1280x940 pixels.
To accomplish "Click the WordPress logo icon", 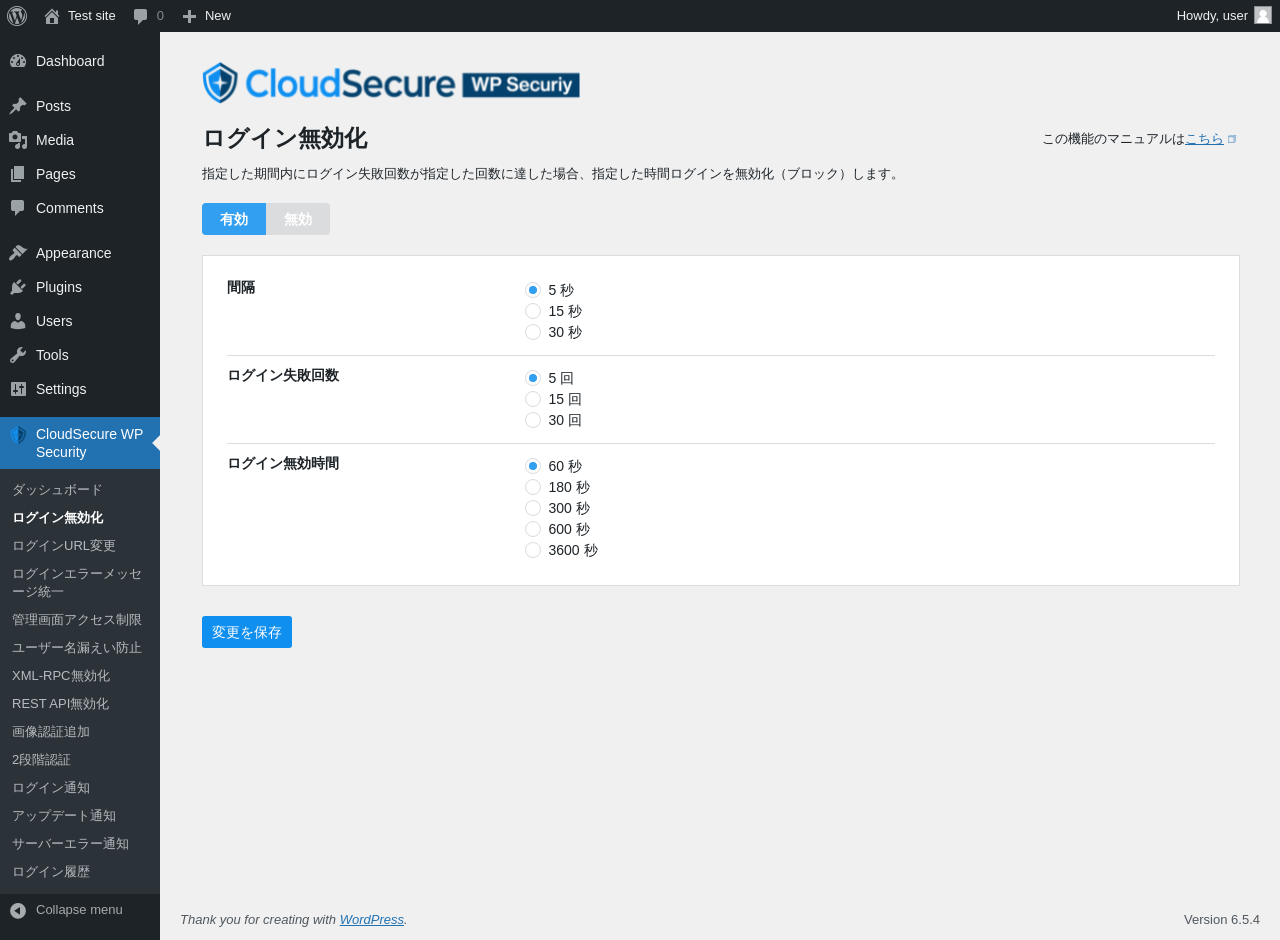I will tap(17, 16).
